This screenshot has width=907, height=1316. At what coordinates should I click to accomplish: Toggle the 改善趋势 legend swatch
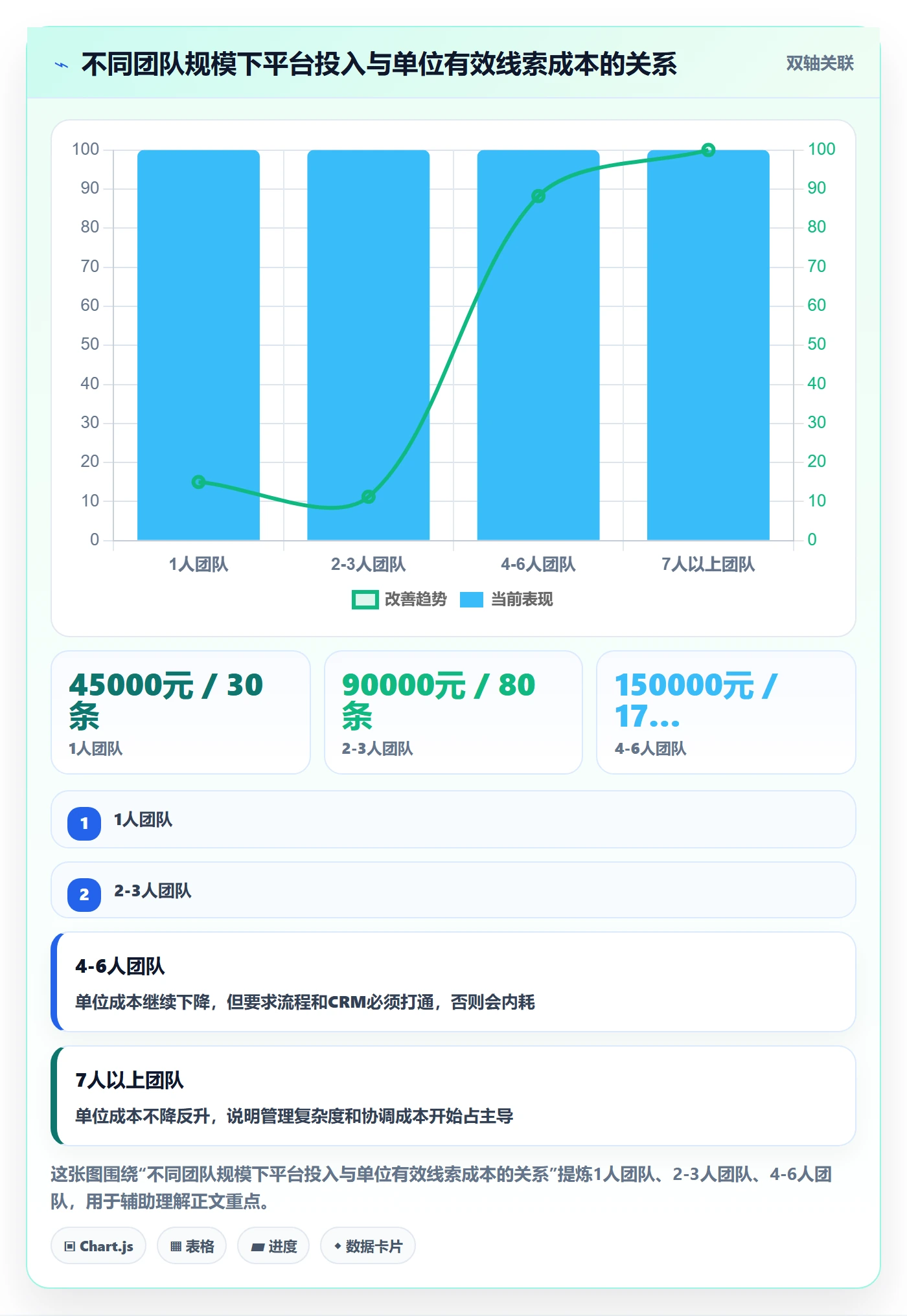(365, 600)
